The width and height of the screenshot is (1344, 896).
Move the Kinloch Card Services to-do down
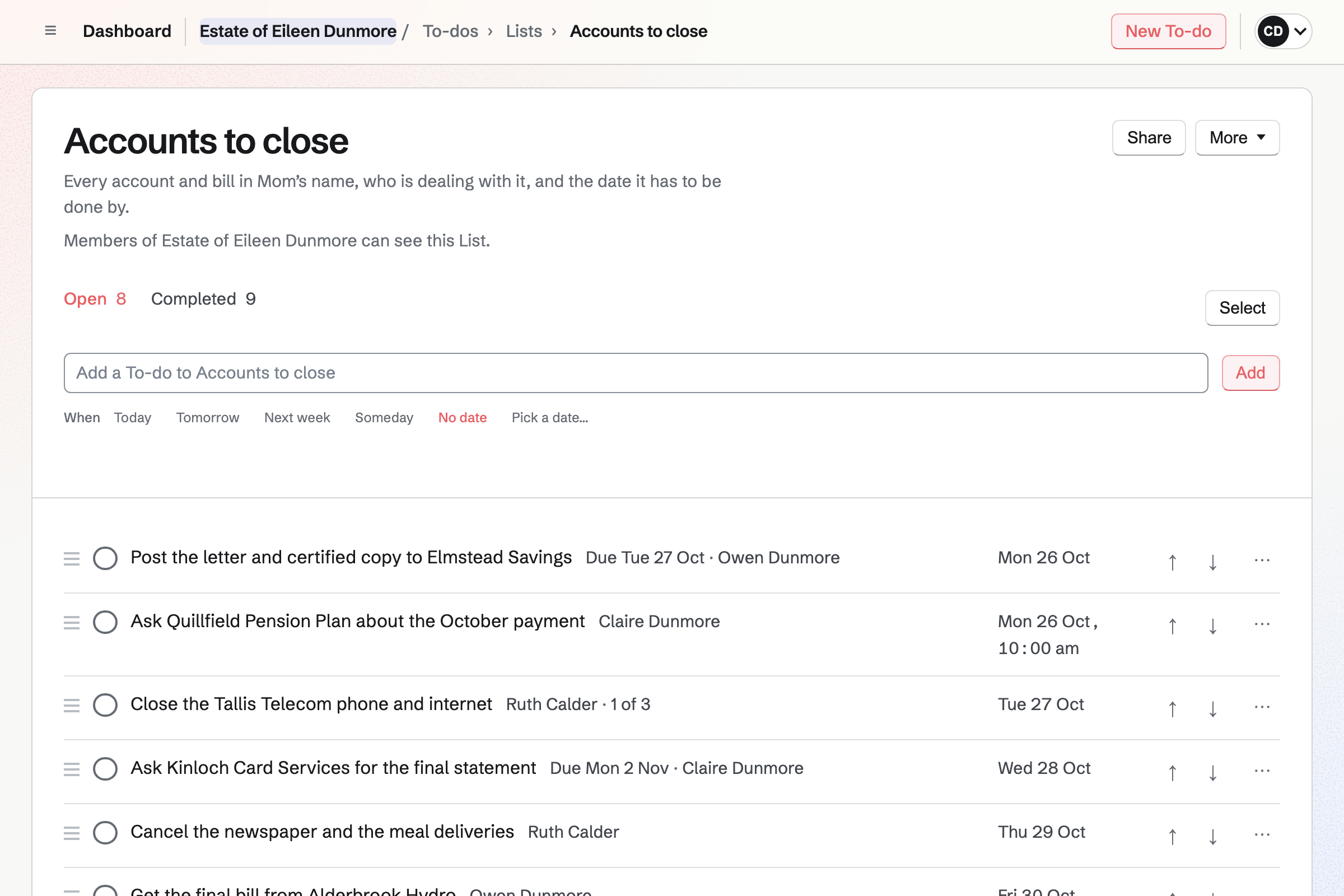(1212, 772)
